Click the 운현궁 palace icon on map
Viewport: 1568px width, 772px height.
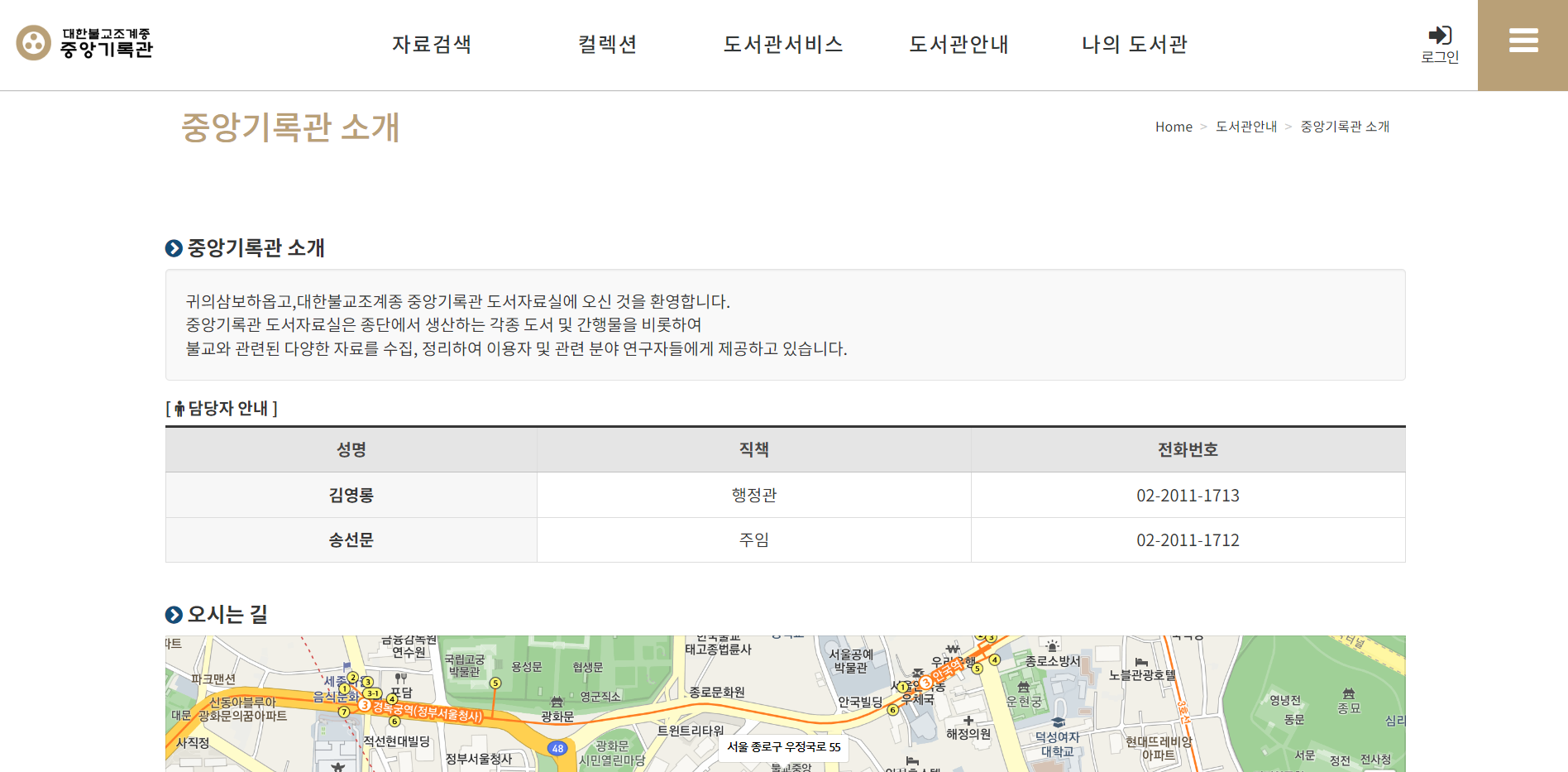(1023, 687)
